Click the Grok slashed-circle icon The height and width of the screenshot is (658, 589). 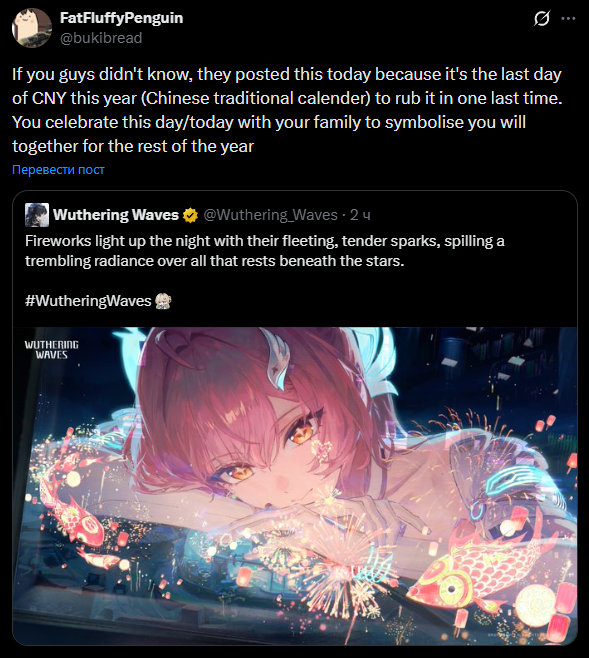coord(542,18)
